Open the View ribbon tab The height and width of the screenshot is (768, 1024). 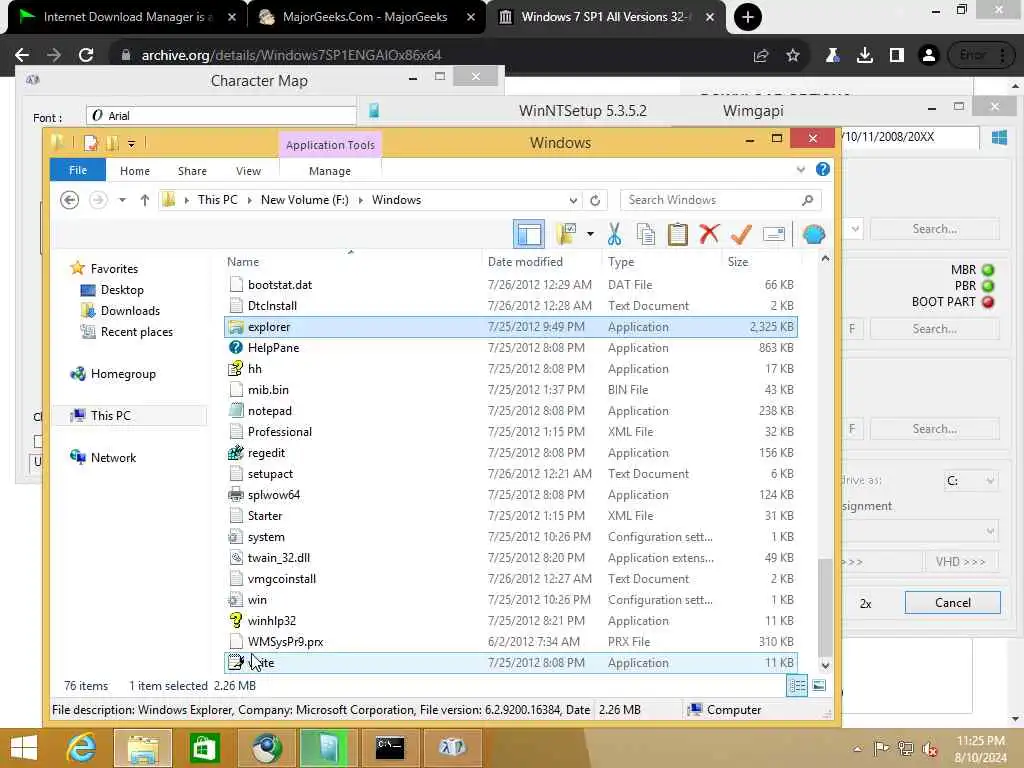pyautogui.click(x=248, y=170)
